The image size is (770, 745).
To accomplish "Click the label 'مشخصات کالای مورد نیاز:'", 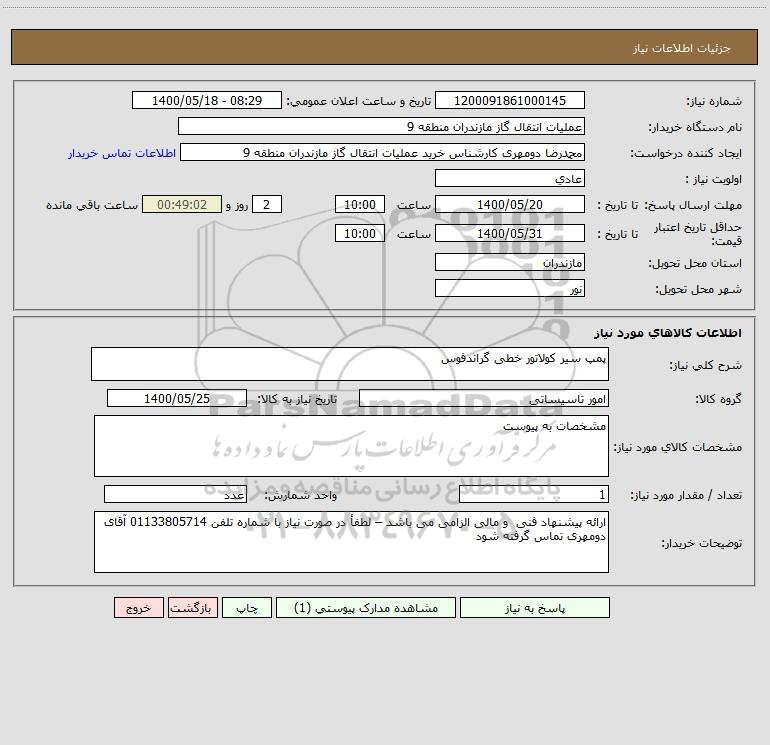I will coord(678,447).
